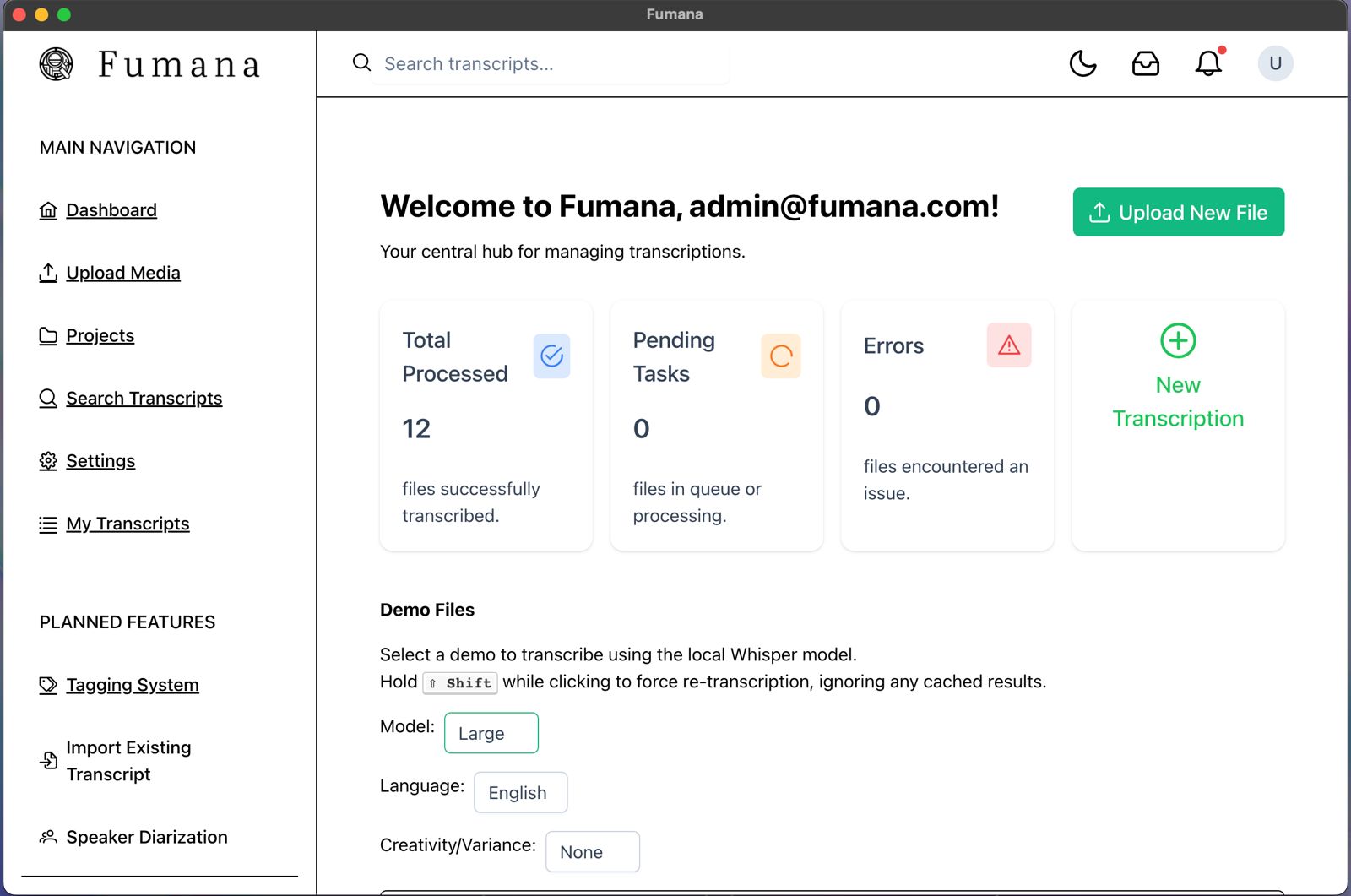Click the Projects folder icon

click(48, 336)
